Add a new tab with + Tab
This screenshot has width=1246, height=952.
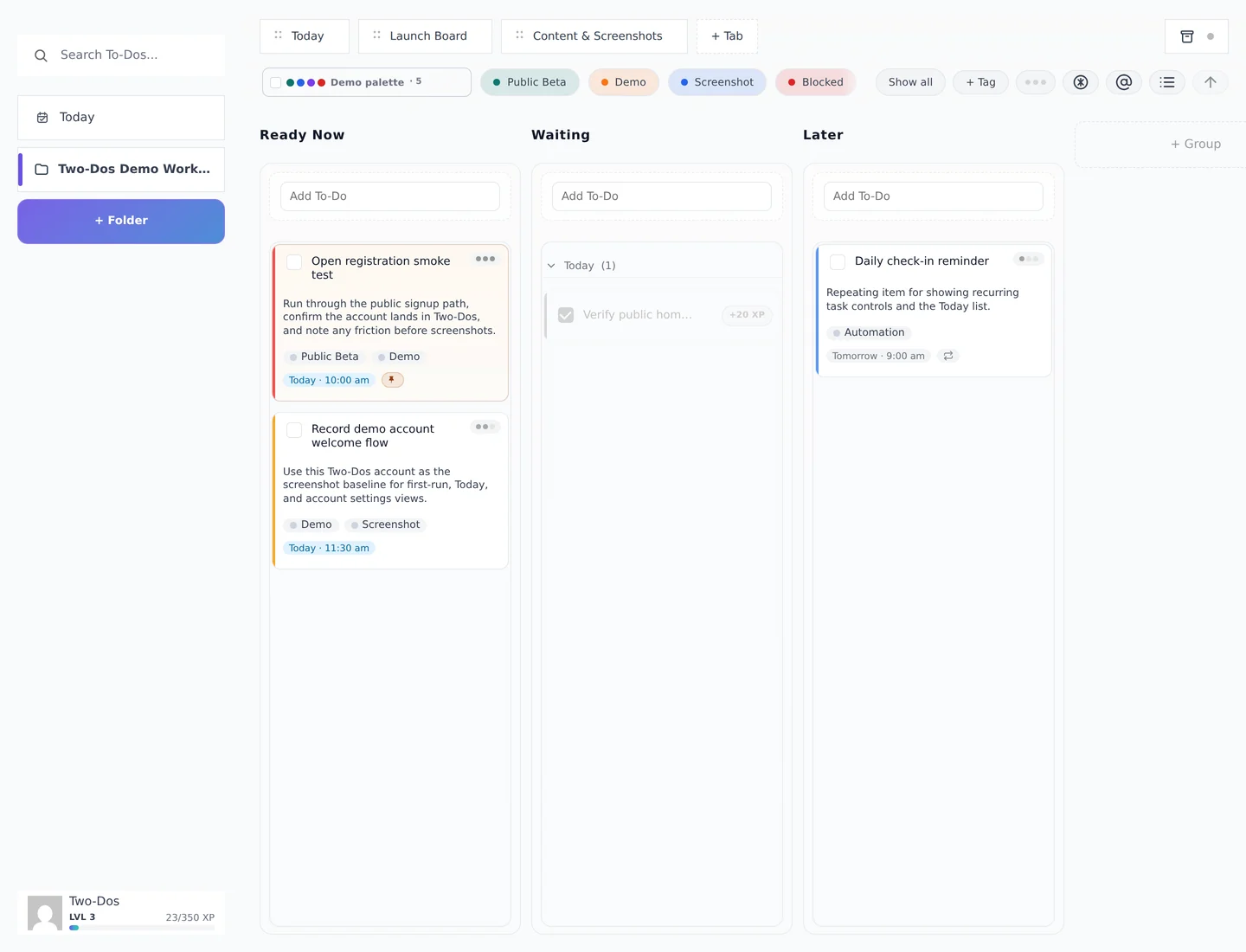pos(727,36)
